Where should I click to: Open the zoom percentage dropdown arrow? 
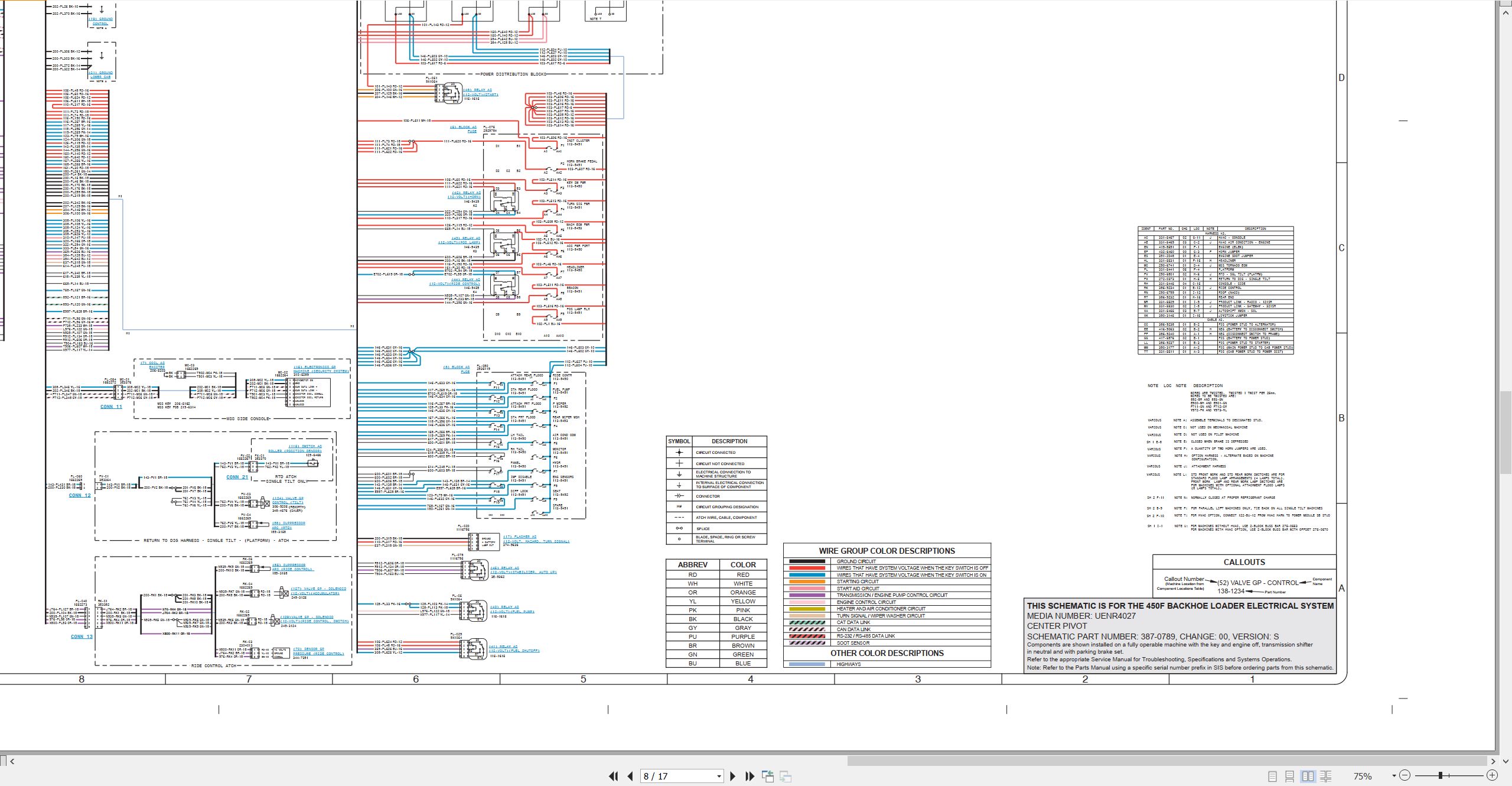[1394, 775]
